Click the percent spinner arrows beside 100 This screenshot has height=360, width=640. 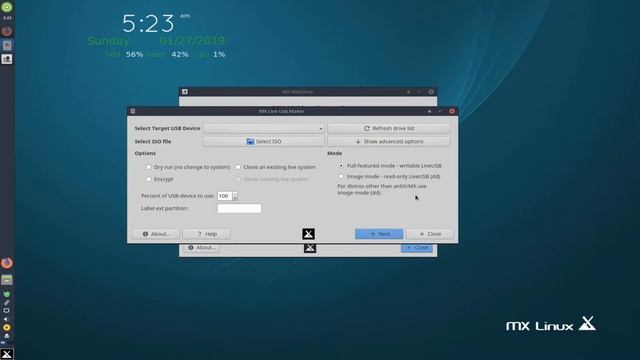(235, 196)
